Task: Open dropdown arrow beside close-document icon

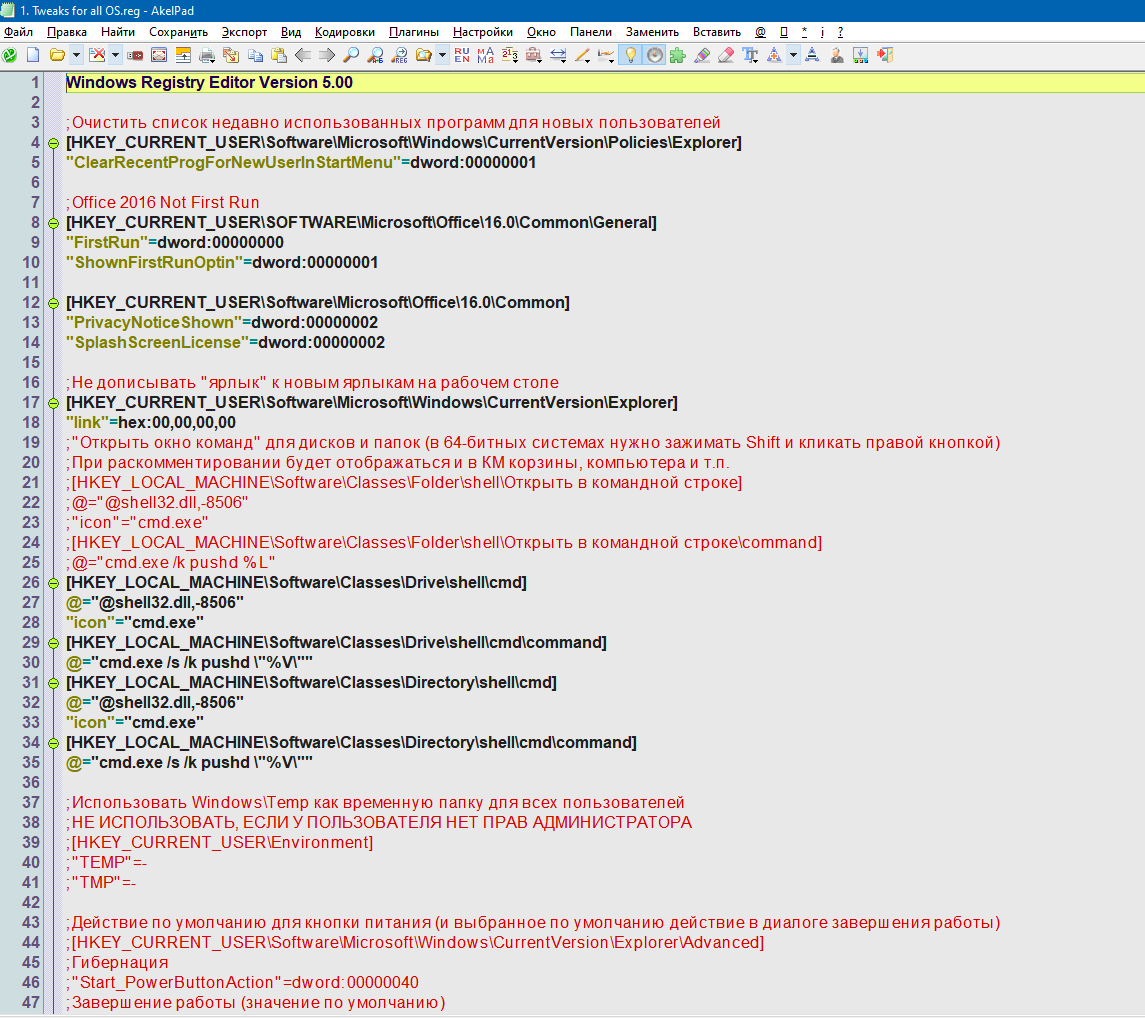Action: (x=115, y=56)
